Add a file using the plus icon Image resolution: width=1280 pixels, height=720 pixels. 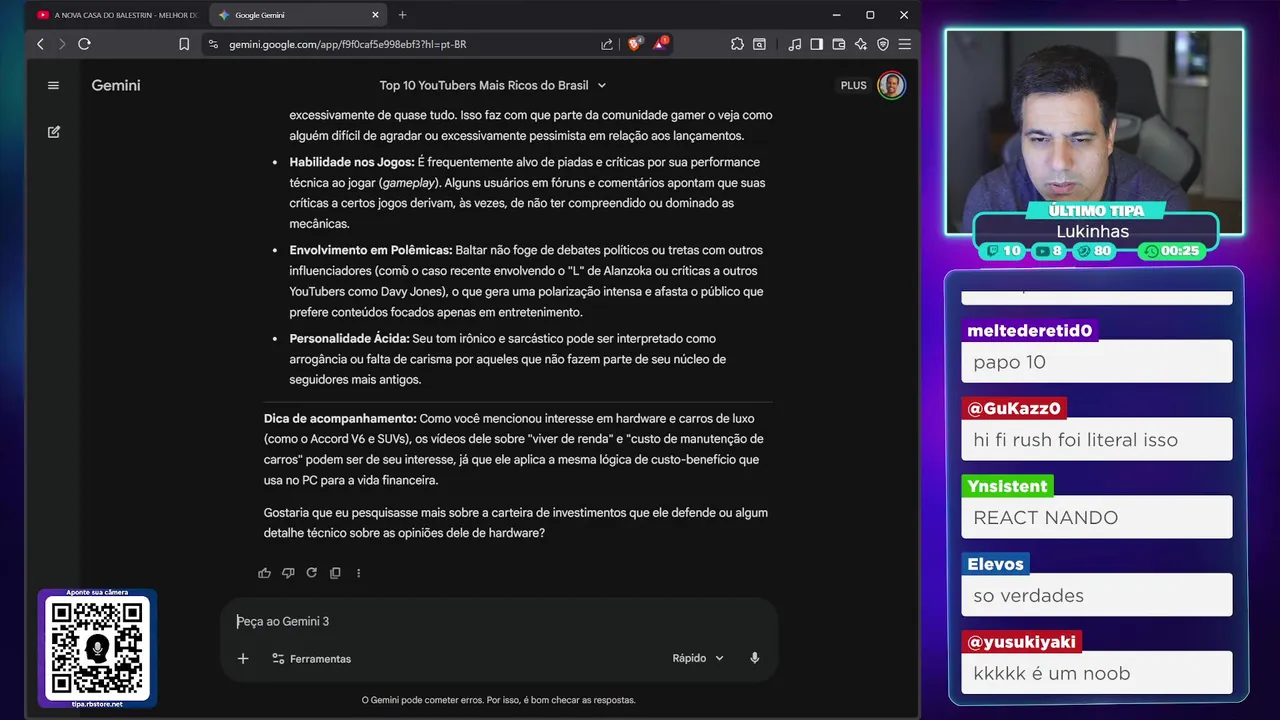pyautogui.click(x=243, y=658)
